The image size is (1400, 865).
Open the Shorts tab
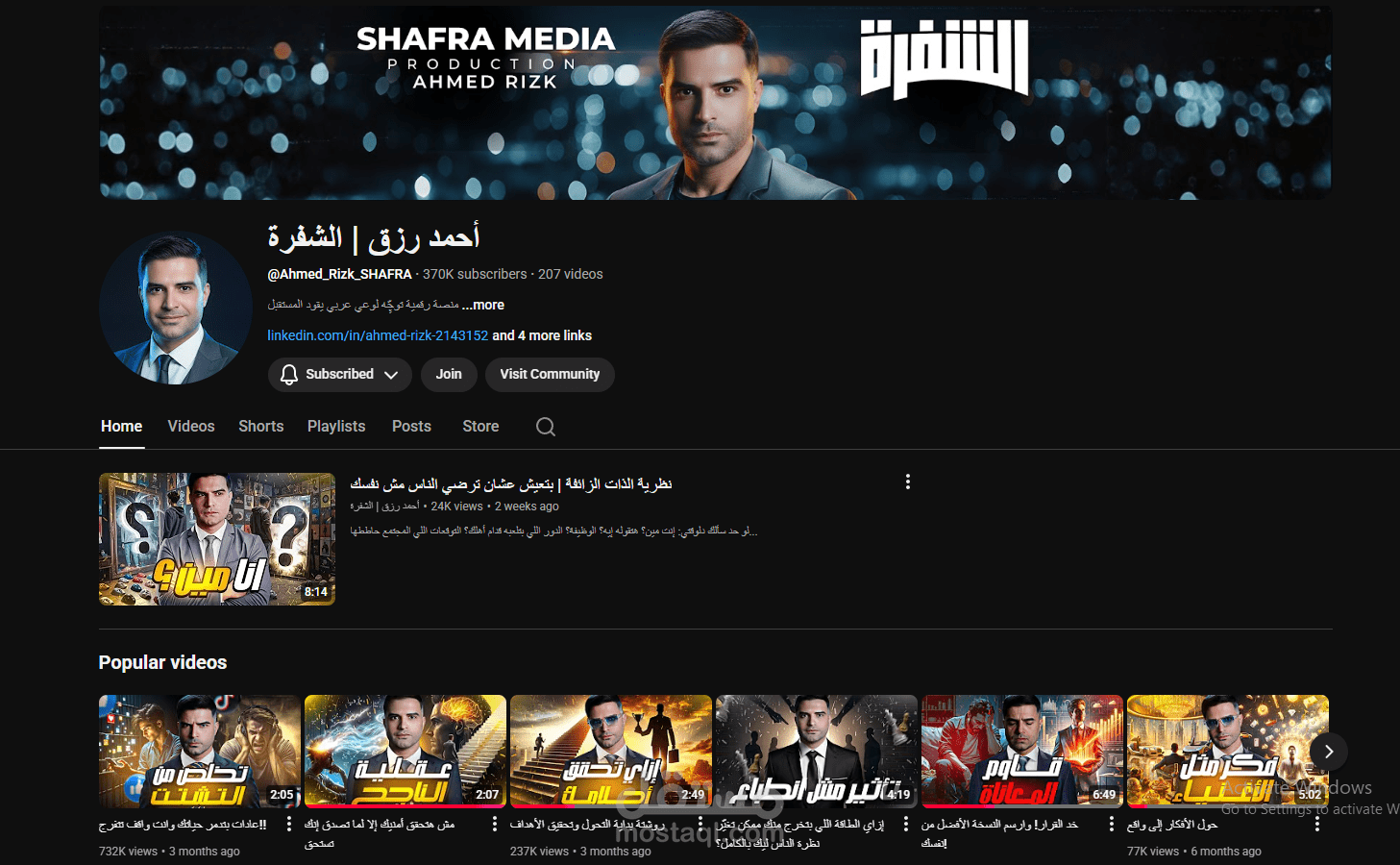(x=260, y=426)
